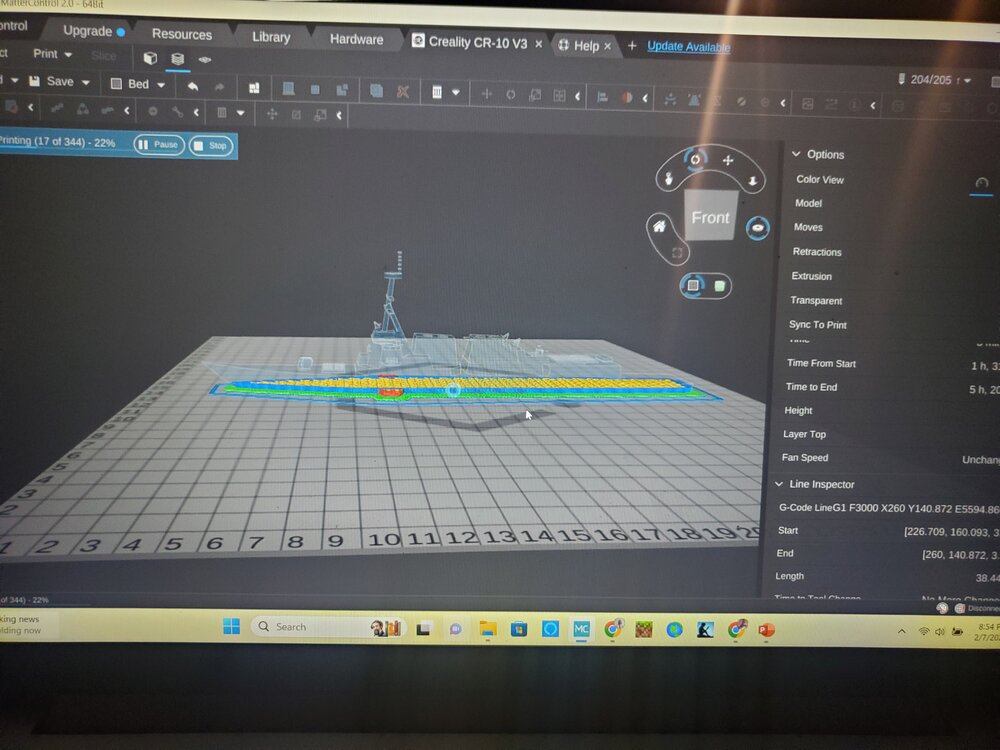Select the layers view icon
The height and width of the screenshot is (750, 1000).
pos(177,58)
